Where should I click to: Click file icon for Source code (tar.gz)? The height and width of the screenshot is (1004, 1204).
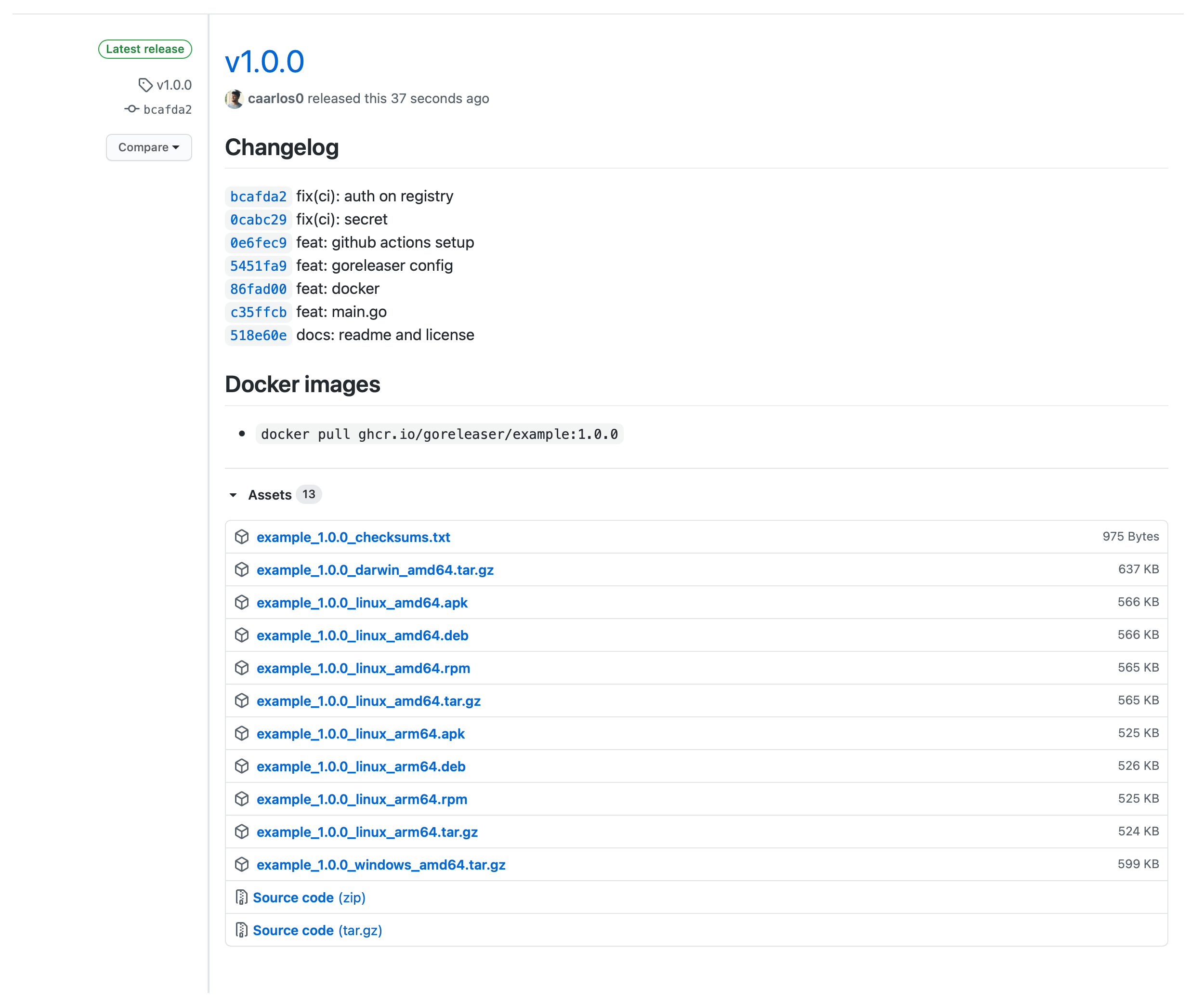pyautogui.click(x=241, y=930)
